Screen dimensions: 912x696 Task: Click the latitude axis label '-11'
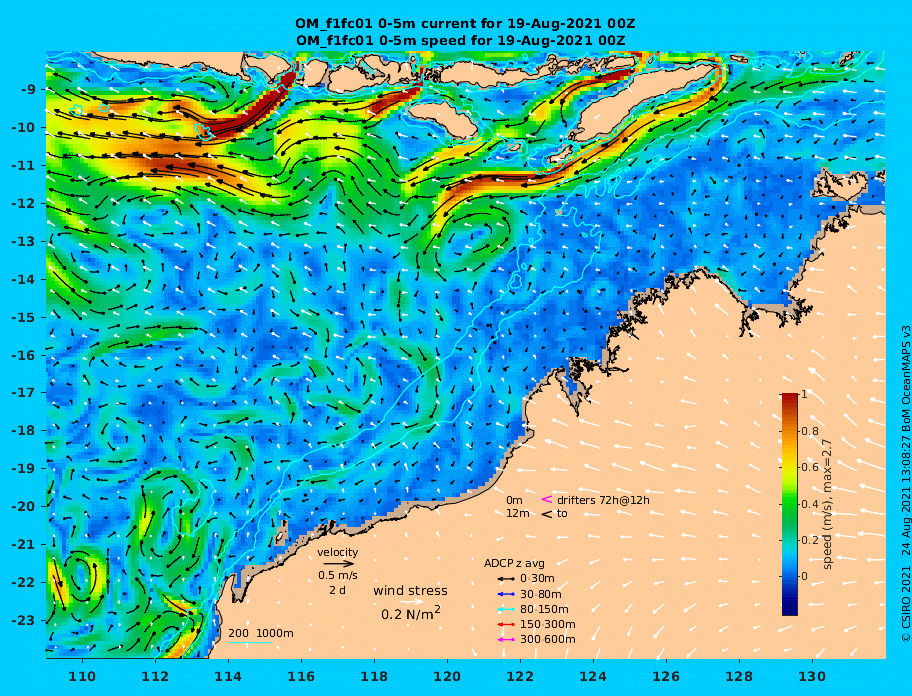pyautogui.click(x=24, y=166)
